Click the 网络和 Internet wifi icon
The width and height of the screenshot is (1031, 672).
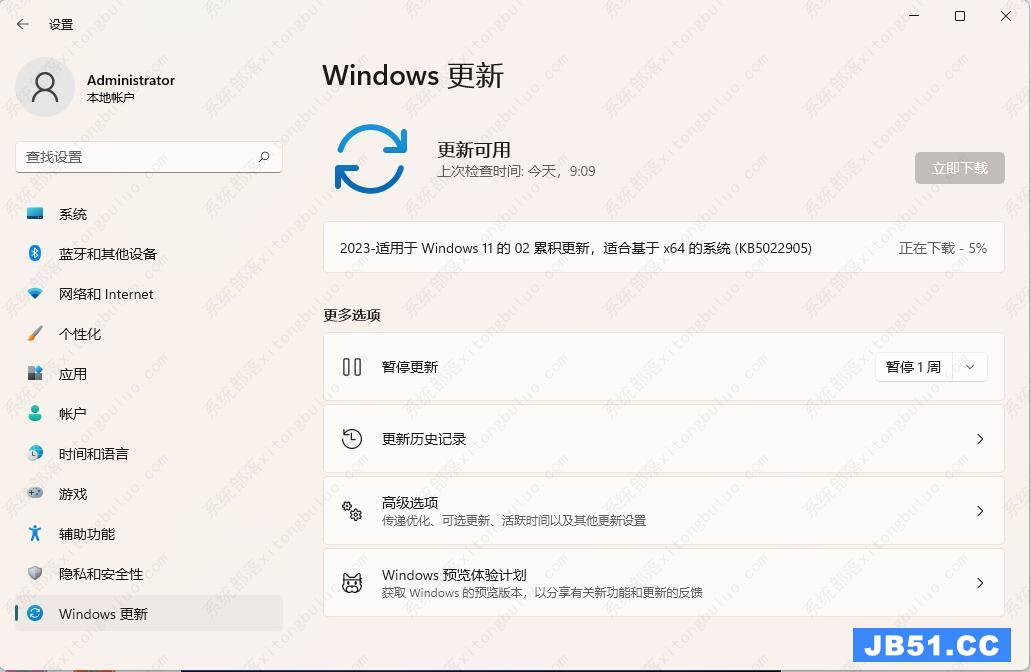[x=35, y=294]
